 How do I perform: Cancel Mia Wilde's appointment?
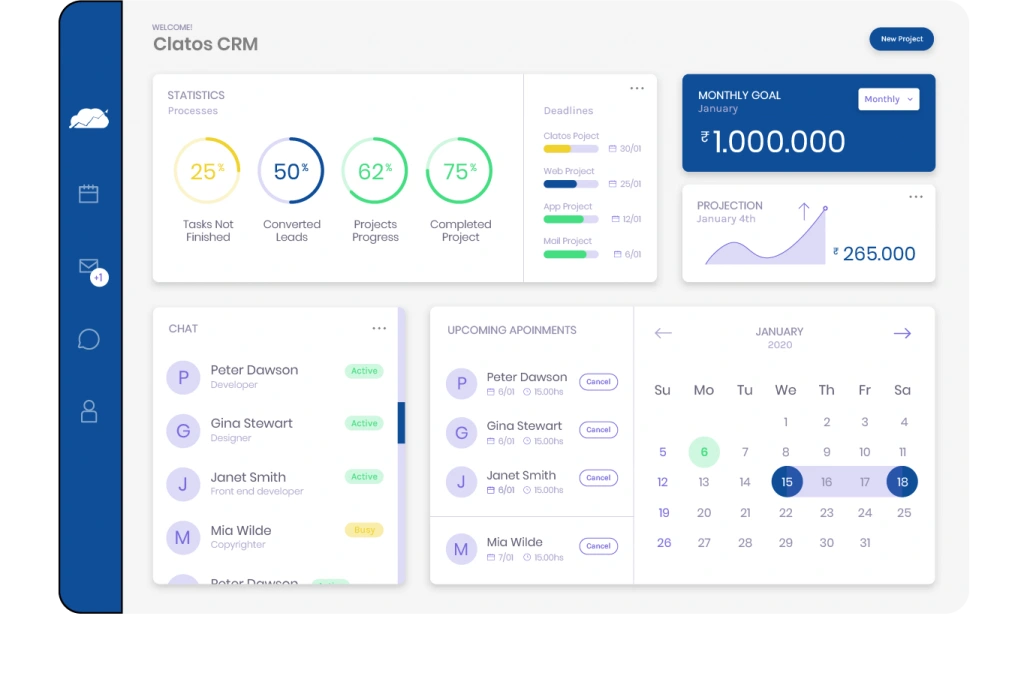pyautogui.click(x=598, y=546)
